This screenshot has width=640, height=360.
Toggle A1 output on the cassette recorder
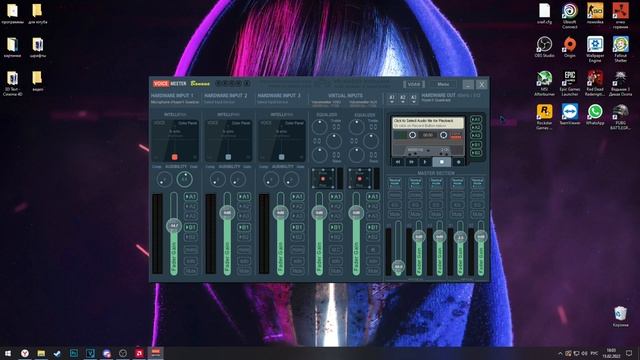(476, 120)
